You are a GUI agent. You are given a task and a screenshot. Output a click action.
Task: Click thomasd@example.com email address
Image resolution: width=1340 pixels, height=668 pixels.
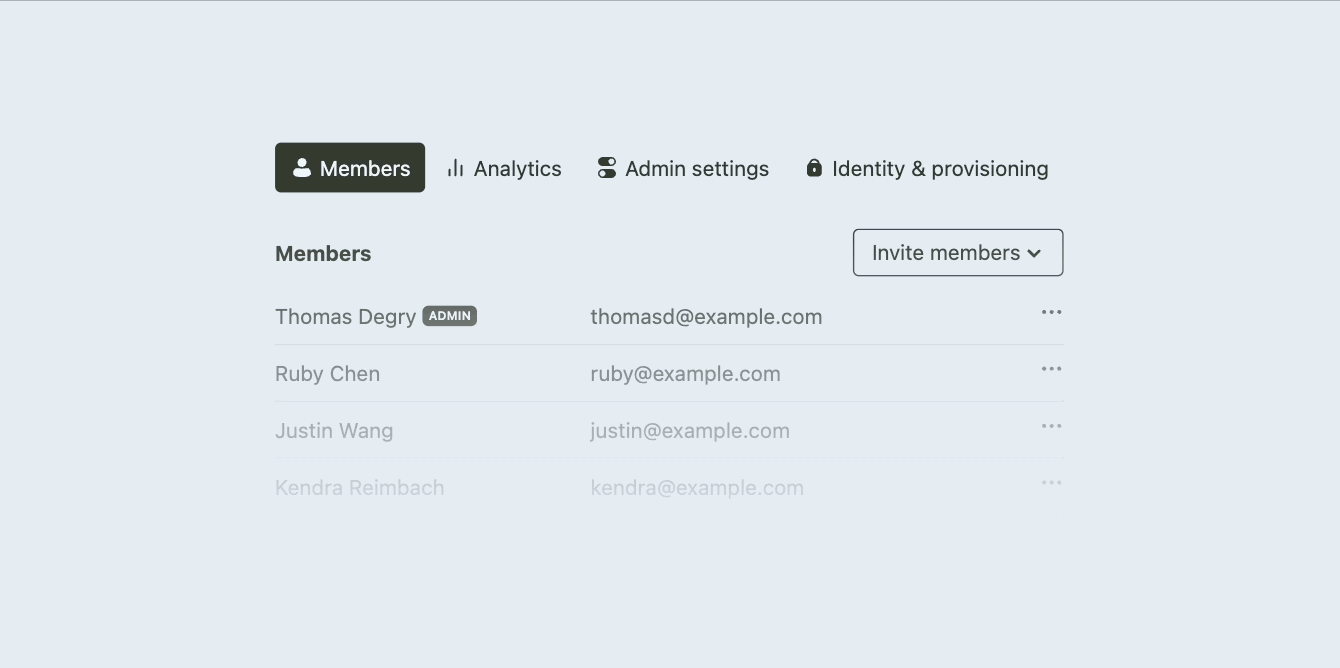[x=706, y=317]
